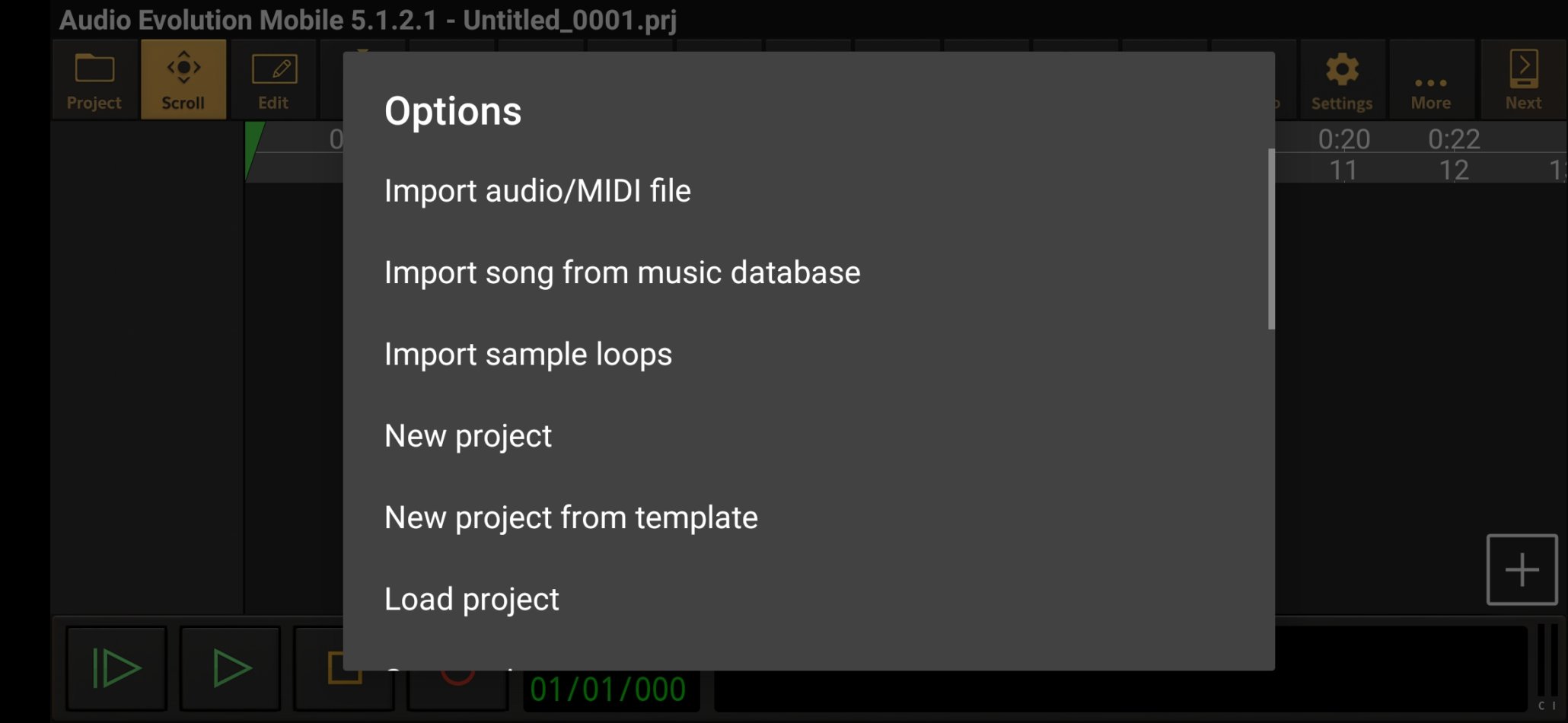The height and width of the screenshot is (723, 1568).
Task: Click the 0:22 timeline ruler mark
Action: point(1454,139)
